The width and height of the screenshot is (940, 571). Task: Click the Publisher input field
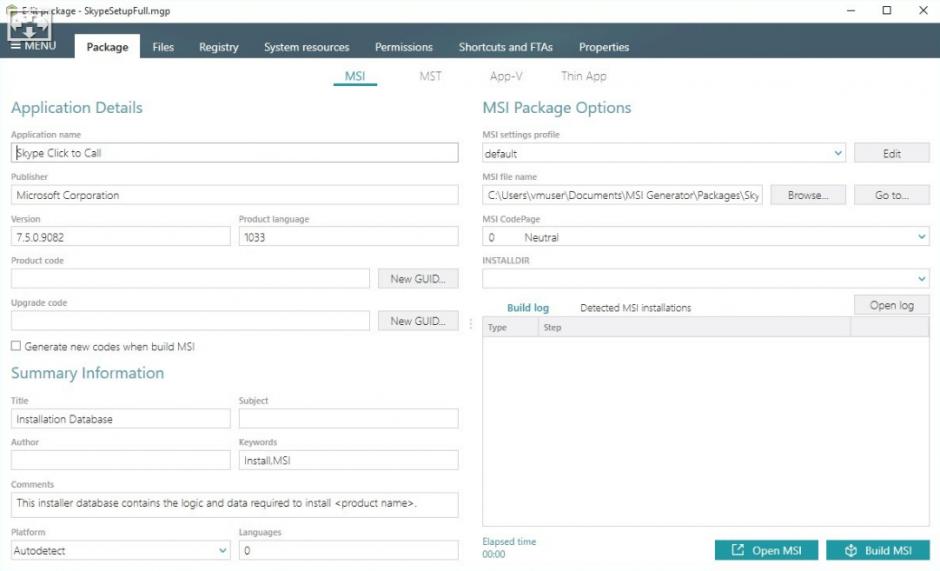click(x=234, y=195)
